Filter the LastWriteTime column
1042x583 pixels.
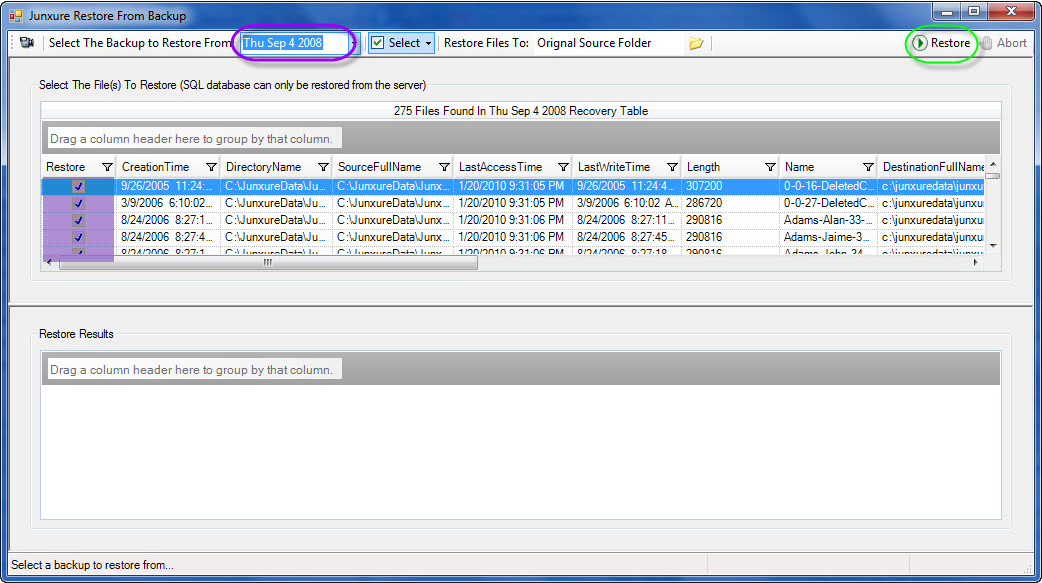(x=672, y=167)
